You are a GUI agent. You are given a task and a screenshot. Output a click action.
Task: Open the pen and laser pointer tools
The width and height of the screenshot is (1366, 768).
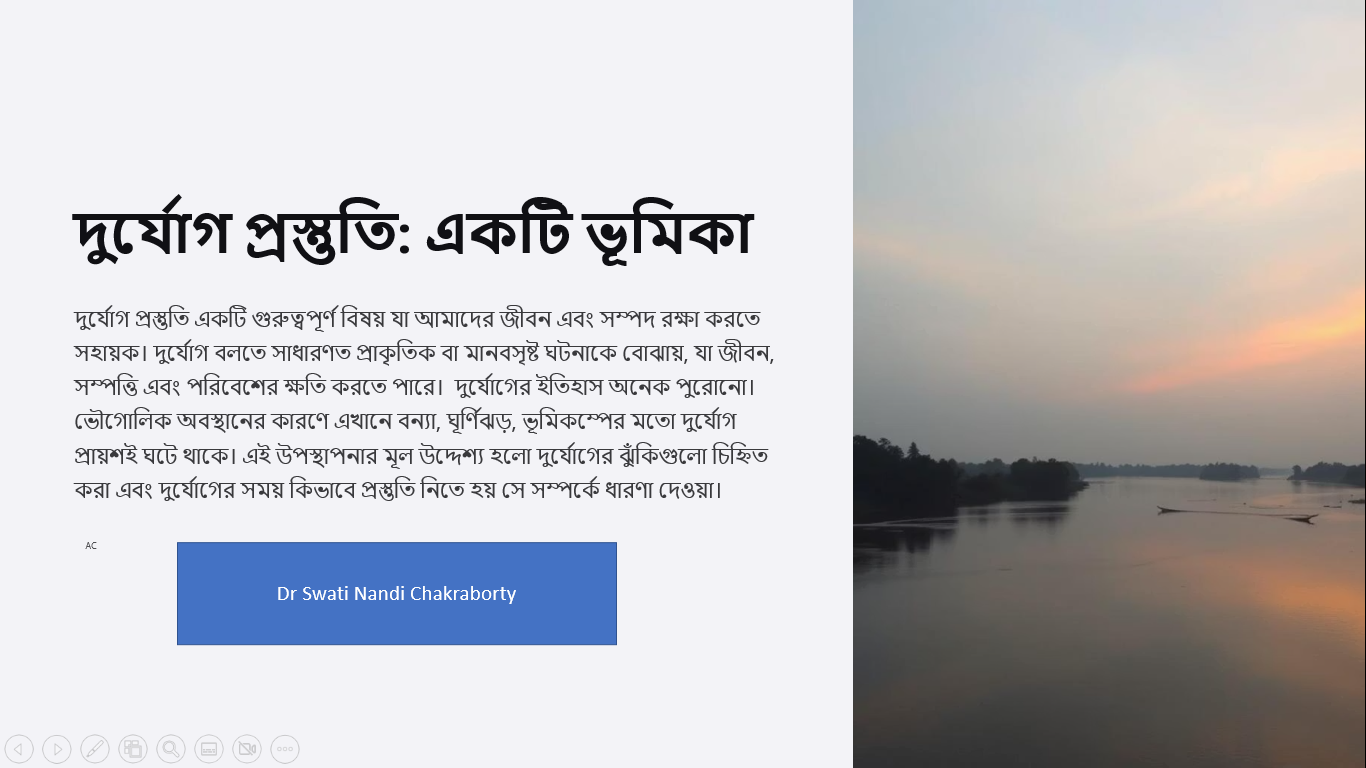point(95,749)
